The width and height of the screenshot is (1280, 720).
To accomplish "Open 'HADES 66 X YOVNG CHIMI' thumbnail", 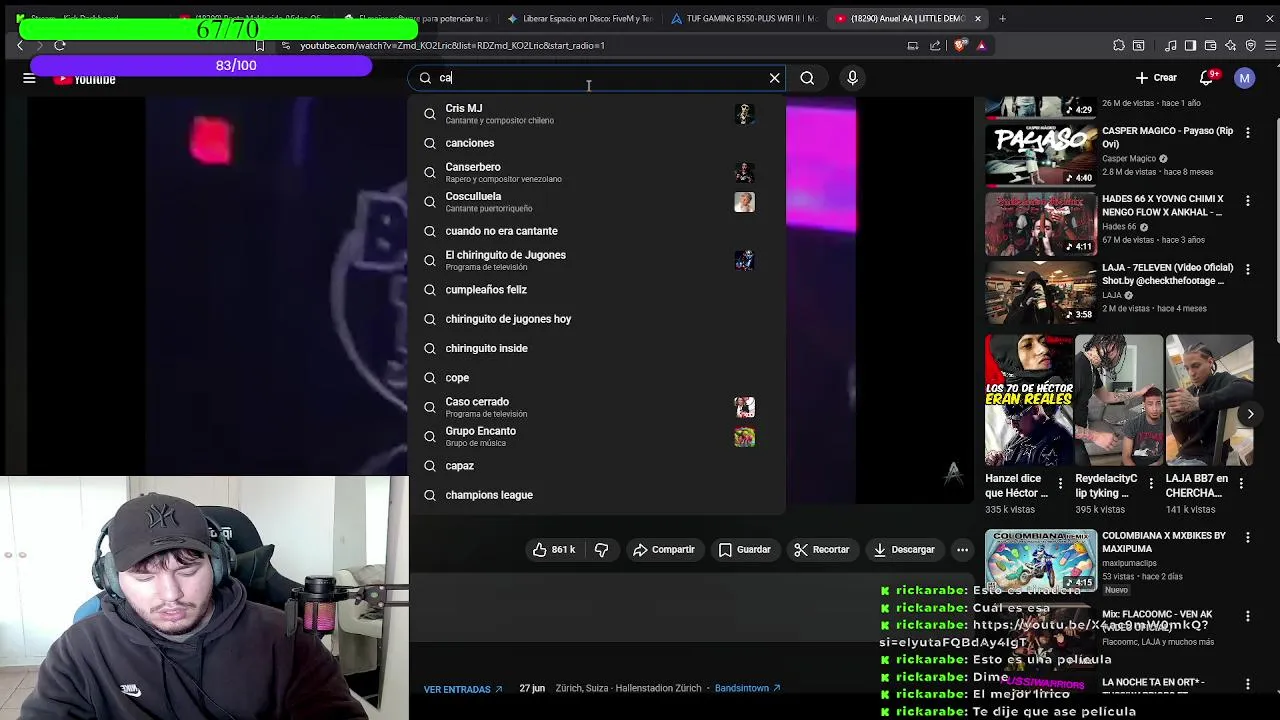I will tap(1041, 224).
